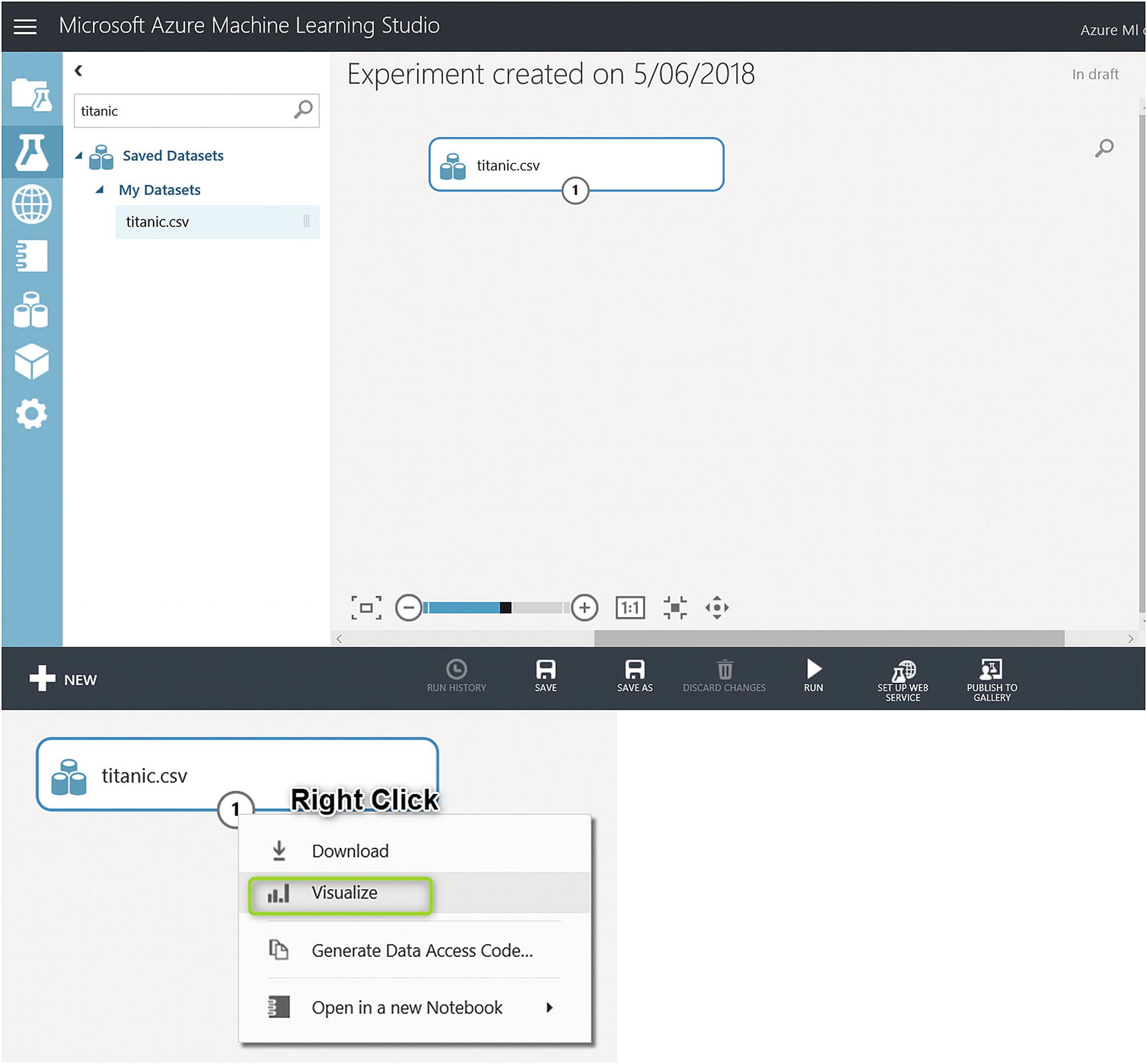Click the NEW button
This screenshot has width=1147, height=1064.
coord(63,679)
